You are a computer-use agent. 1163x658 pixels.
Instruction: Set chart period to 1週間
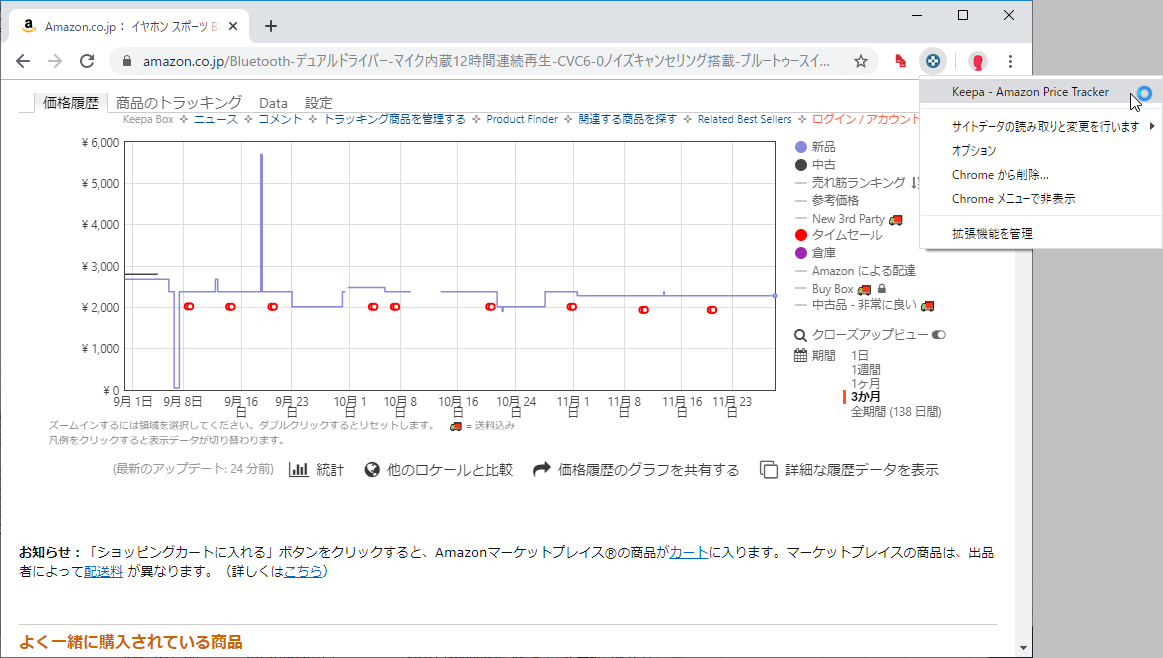[x=866, y=369]
